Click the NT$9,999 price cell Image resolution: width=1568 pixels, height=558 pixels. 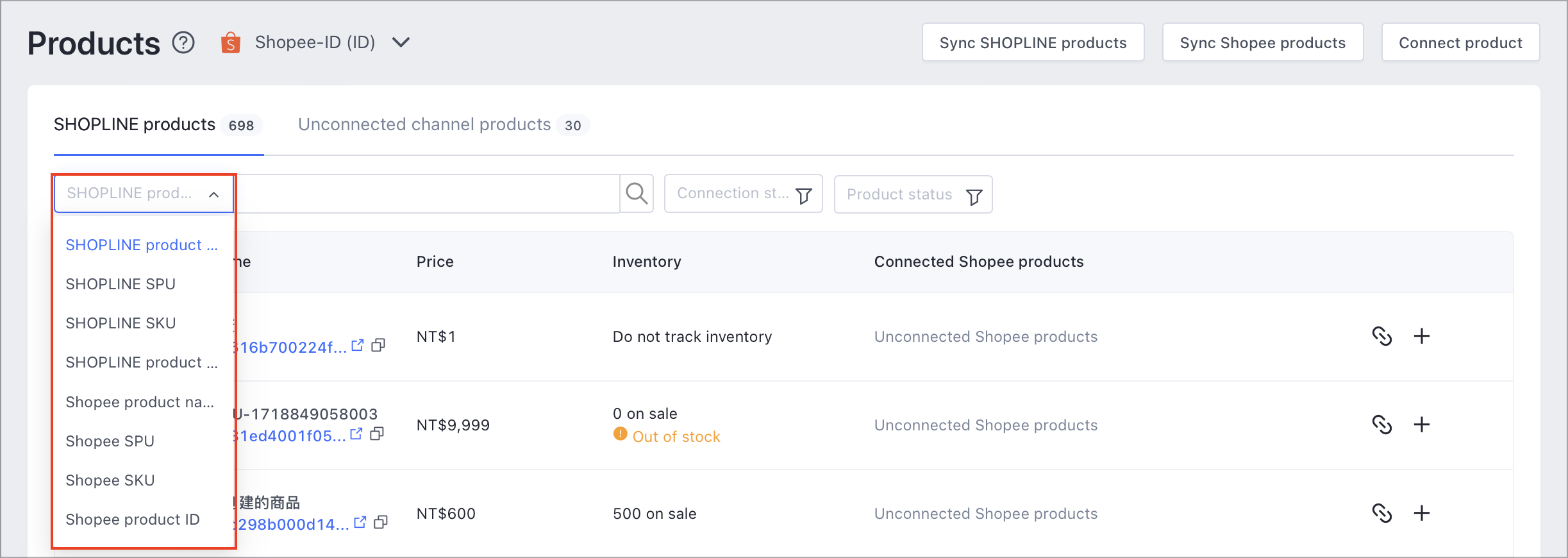pyautogui.click(x=453, y=425)
